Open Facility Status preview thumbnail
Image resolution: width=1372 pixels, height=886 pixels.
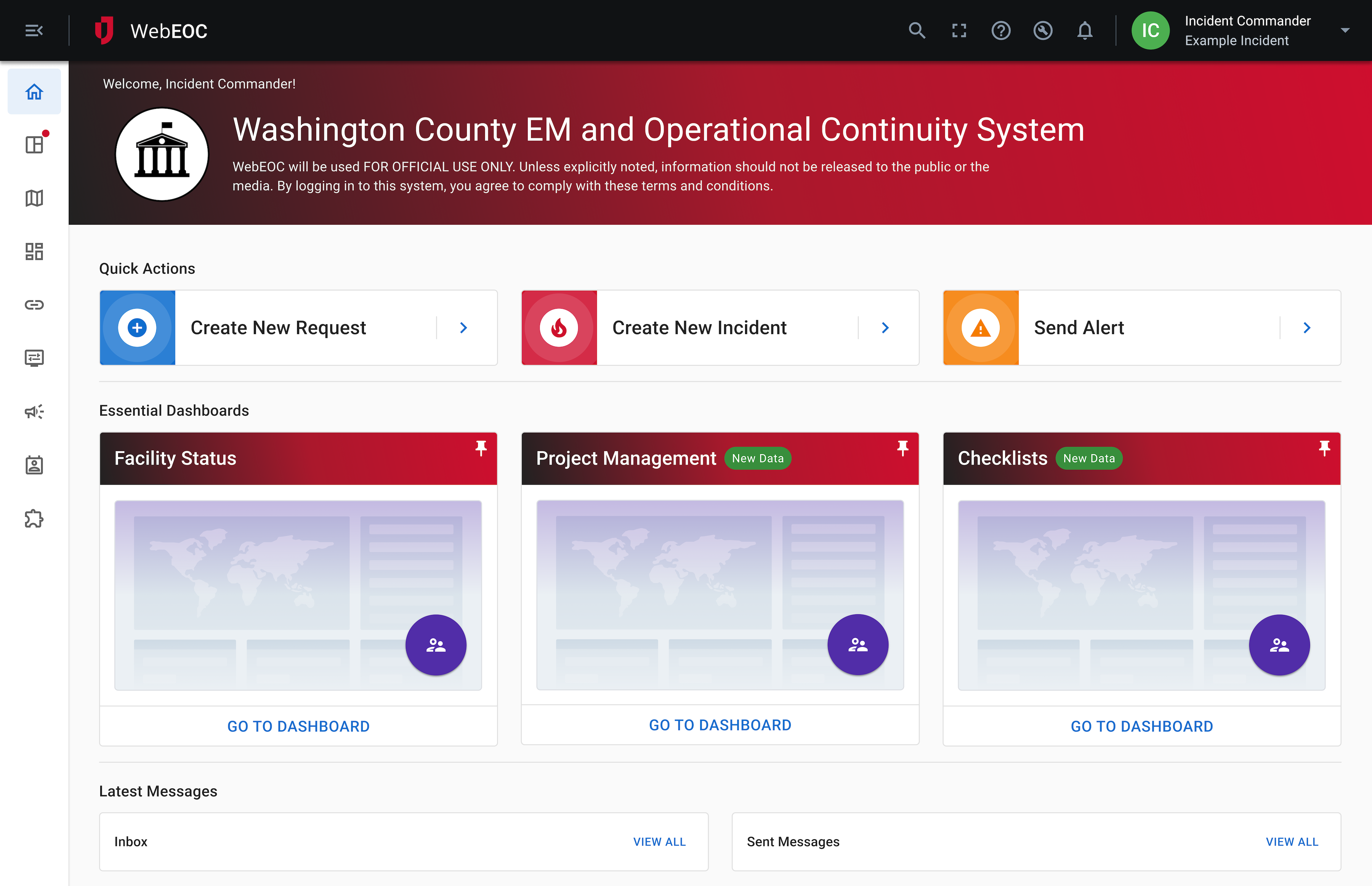[x=298, y=596]
